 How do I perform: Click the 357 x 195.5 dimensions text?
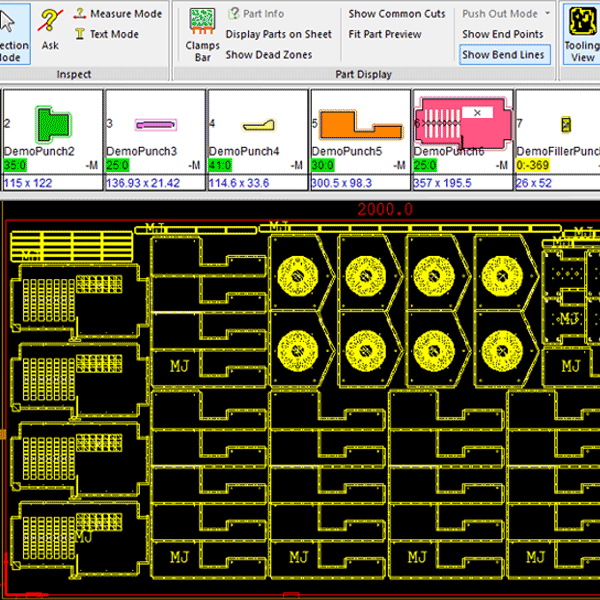(442, 183)
